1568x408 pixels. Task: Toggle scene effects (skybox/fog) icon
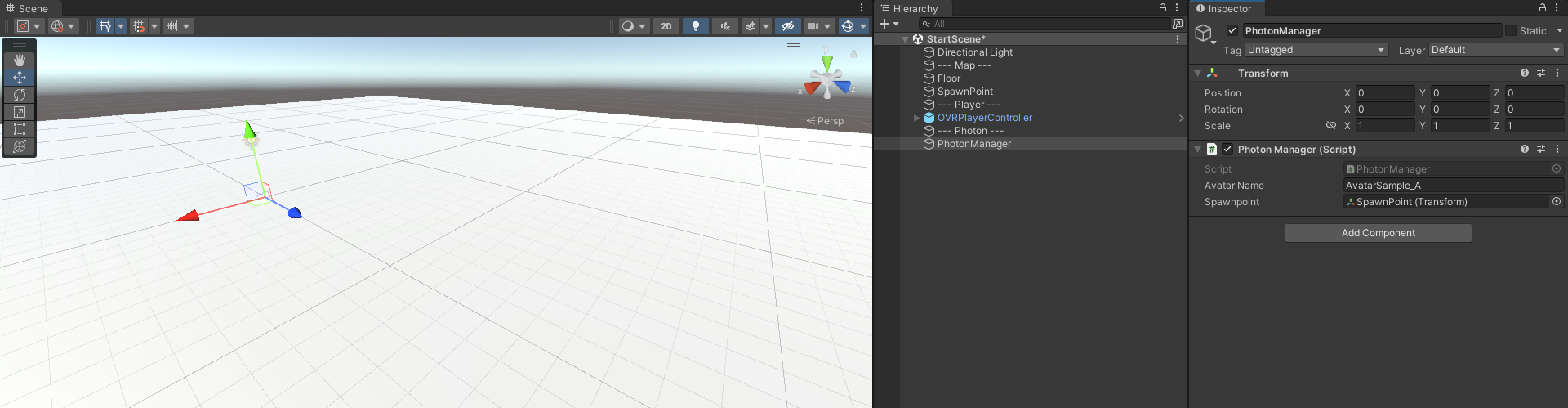click(751, 26)
